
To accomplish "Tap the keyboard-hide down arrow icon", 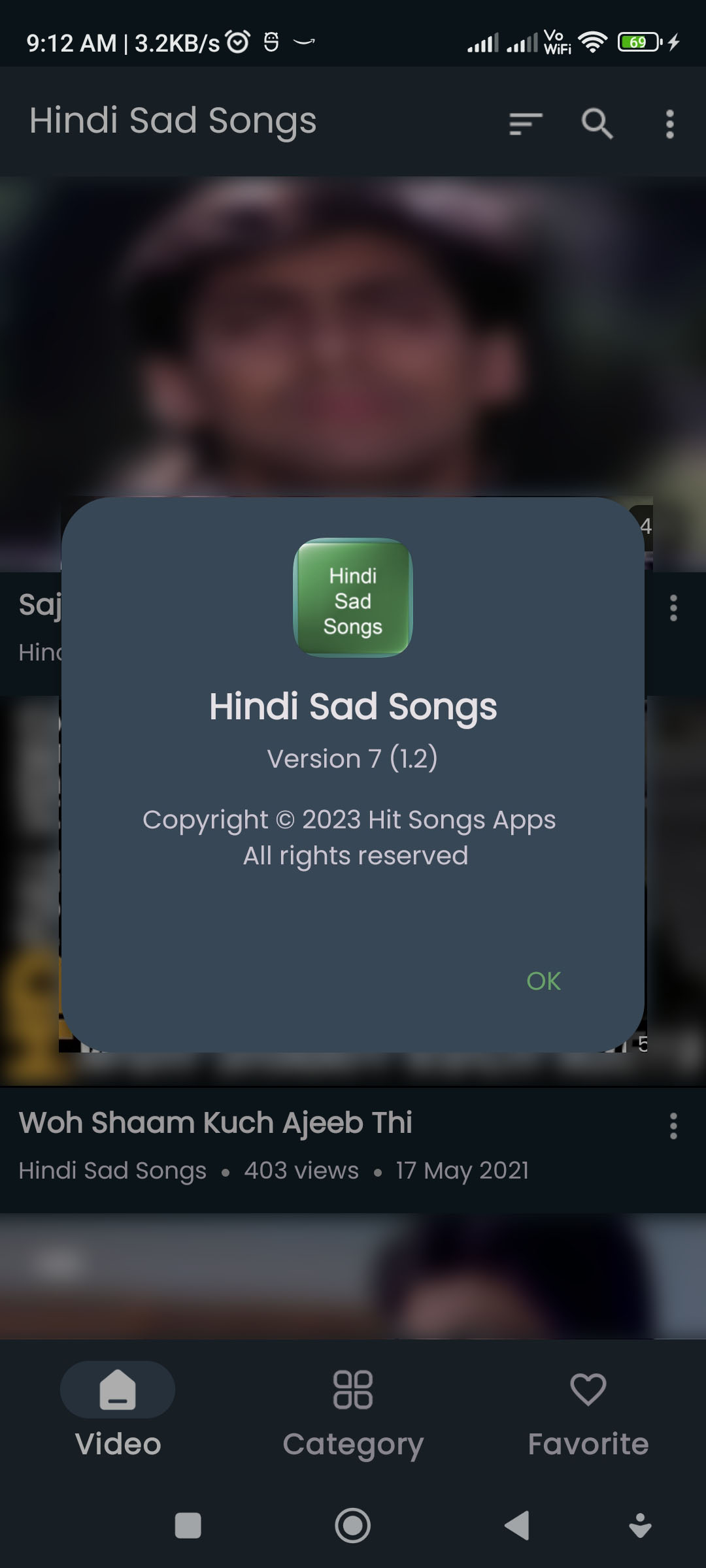I will [640, 1526].
